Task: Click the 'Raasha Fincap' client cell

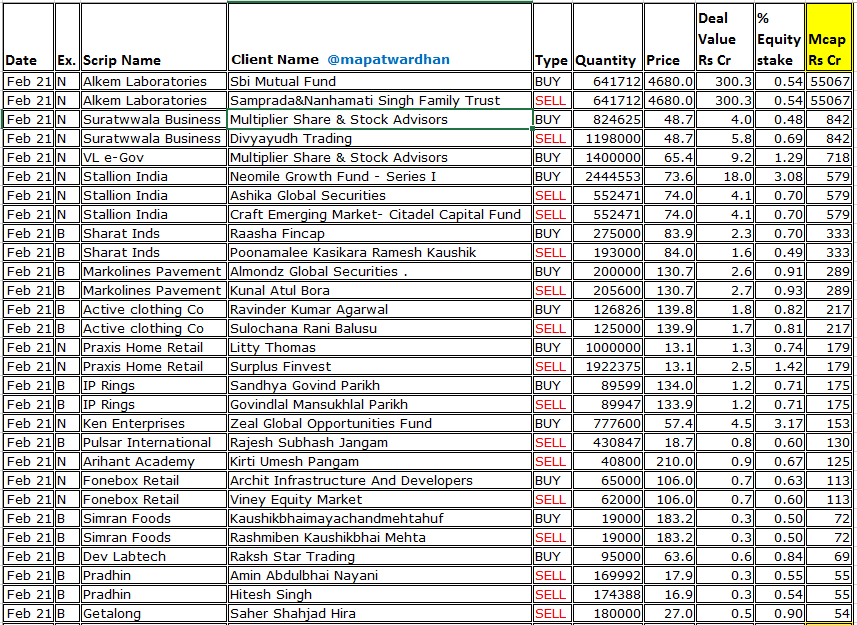Action: pyautogui.click(x=380, y=234)
